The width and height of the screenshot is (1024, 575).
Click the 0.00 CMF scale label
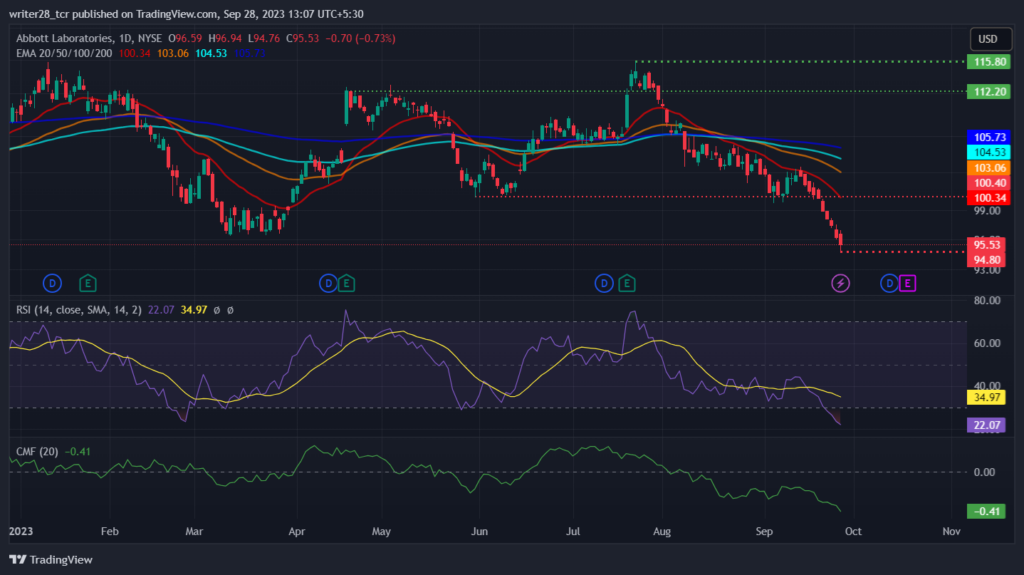[x=984, y=472]
